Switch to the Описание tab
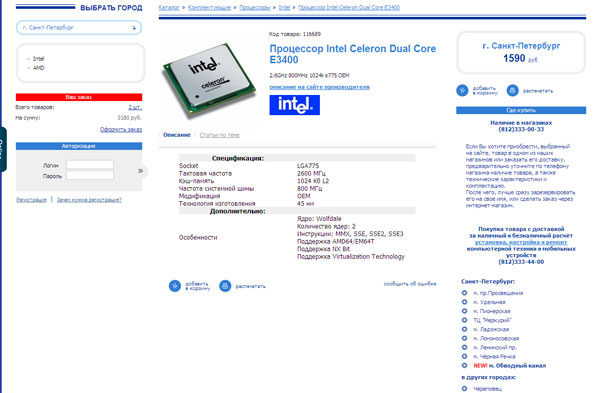 point(176,135)
